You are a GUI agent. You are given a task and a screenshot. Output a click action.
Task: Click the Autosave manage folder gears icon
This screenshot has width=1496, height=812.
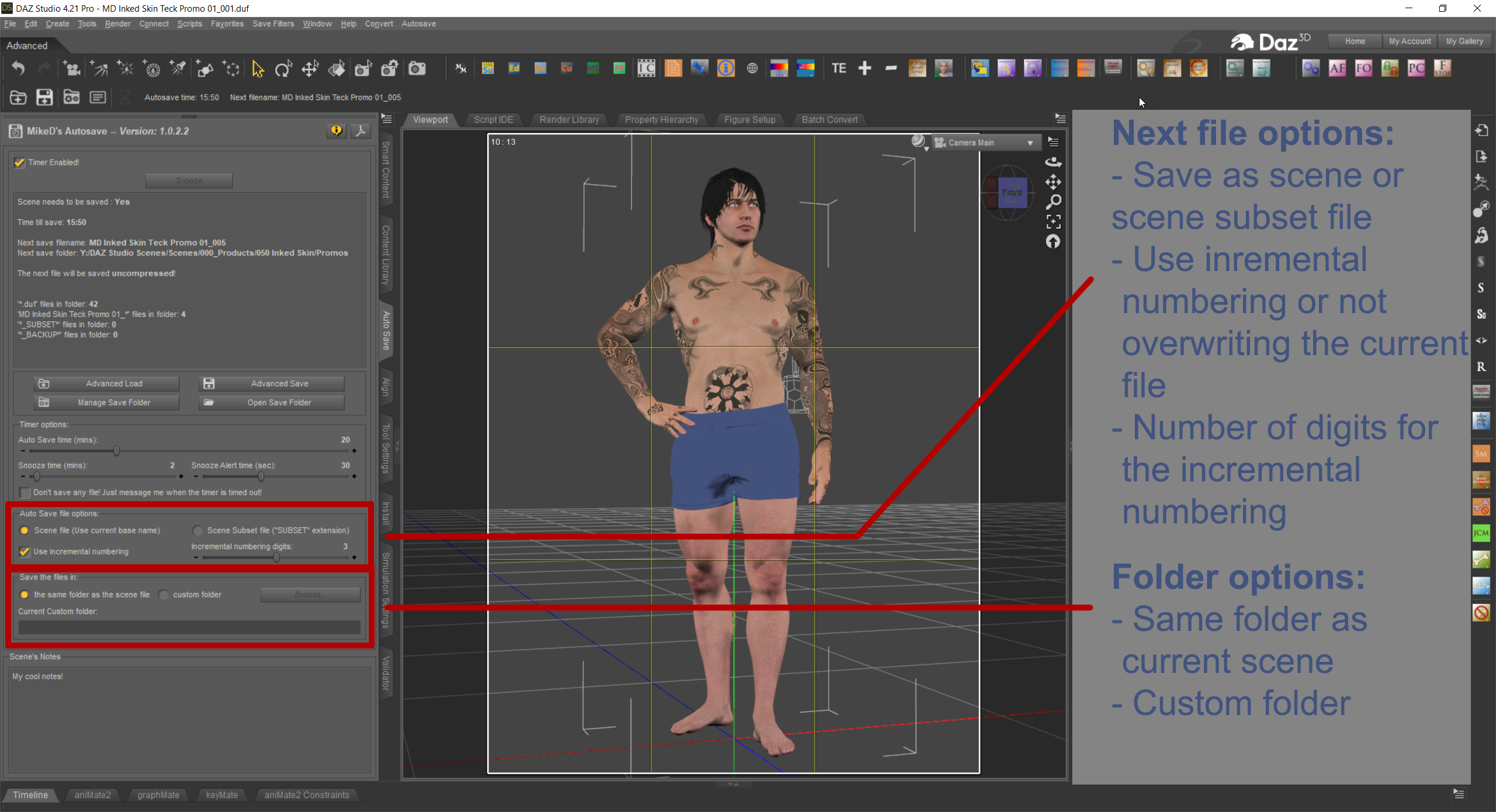71,97
